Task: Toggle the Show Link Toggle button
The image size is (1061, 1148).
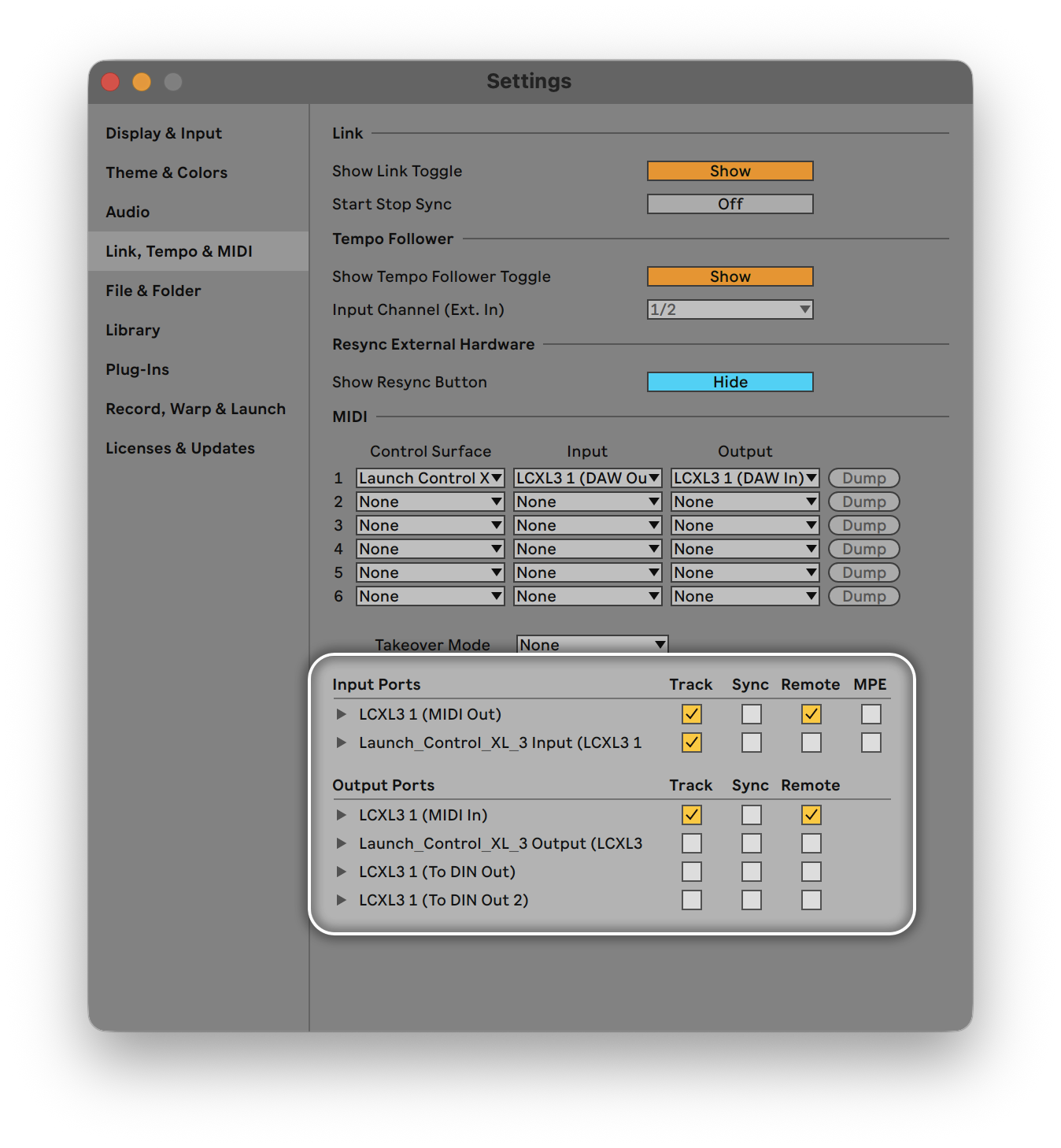Action: 730,171
